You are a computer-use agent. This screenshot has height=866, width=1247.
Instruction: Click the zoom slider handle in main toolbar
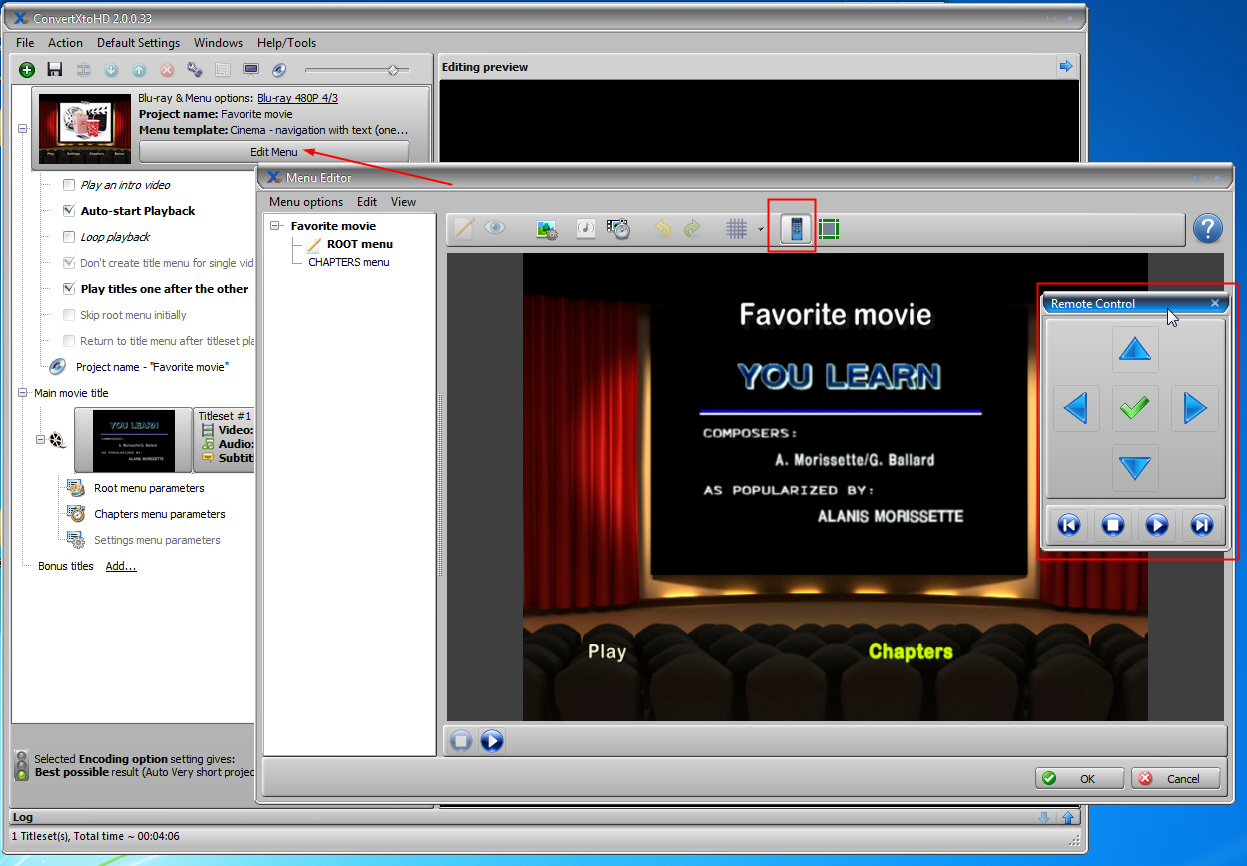tap(392, 70)
